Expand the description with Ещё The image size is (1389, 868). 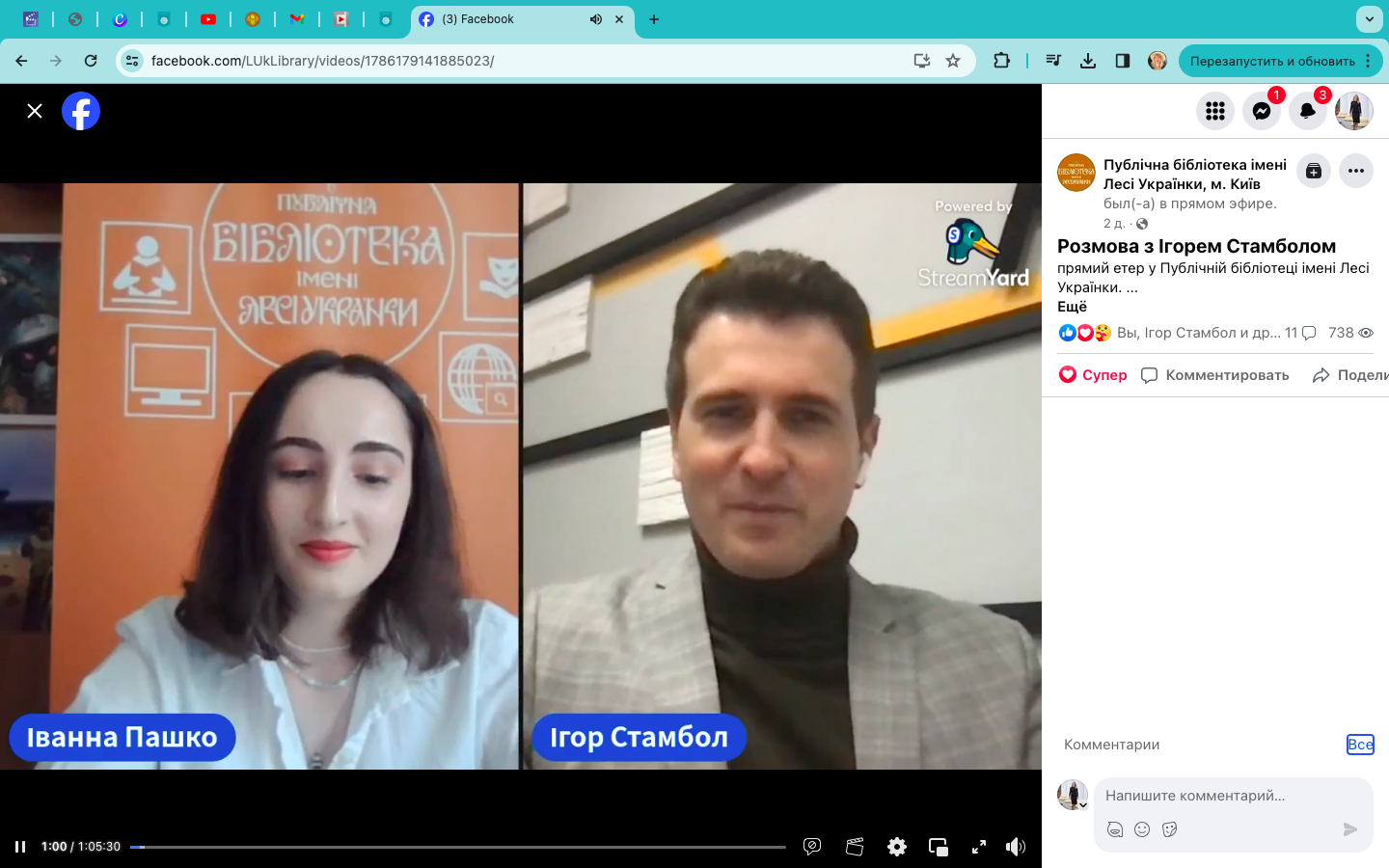tap(1072, 307)
